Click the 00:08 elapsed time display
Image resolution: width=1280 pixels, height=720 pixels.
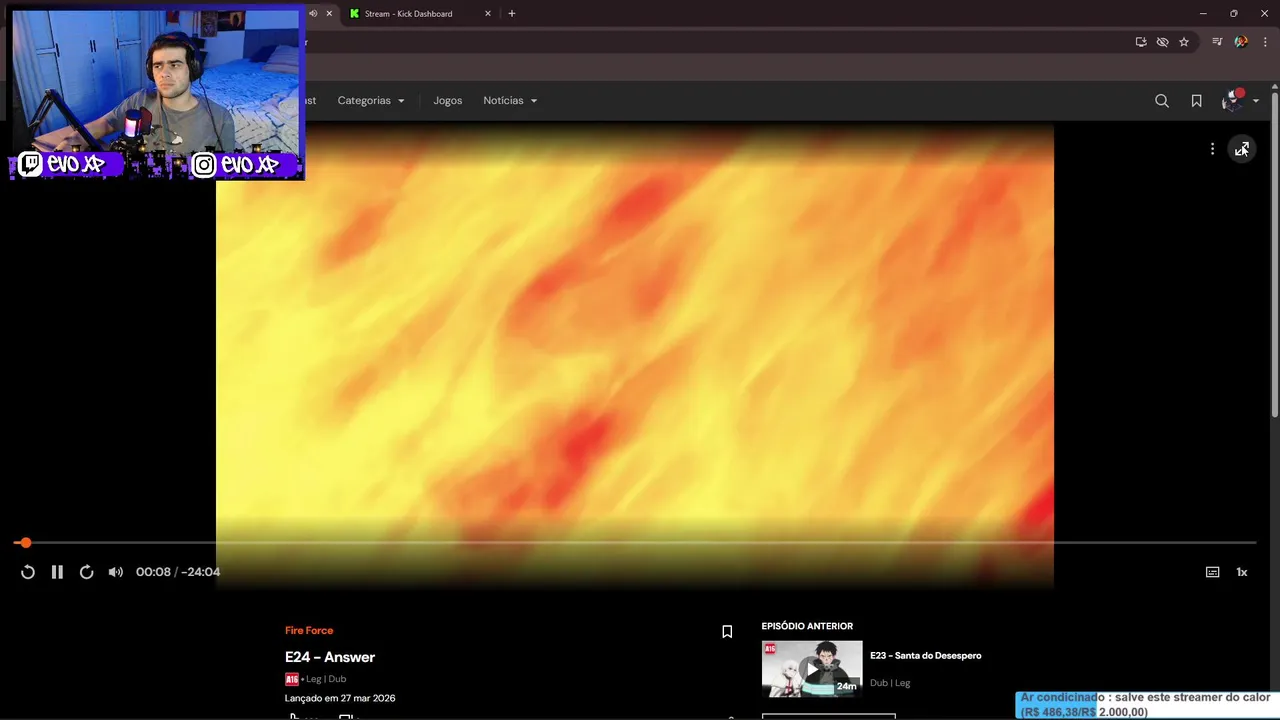153,572
